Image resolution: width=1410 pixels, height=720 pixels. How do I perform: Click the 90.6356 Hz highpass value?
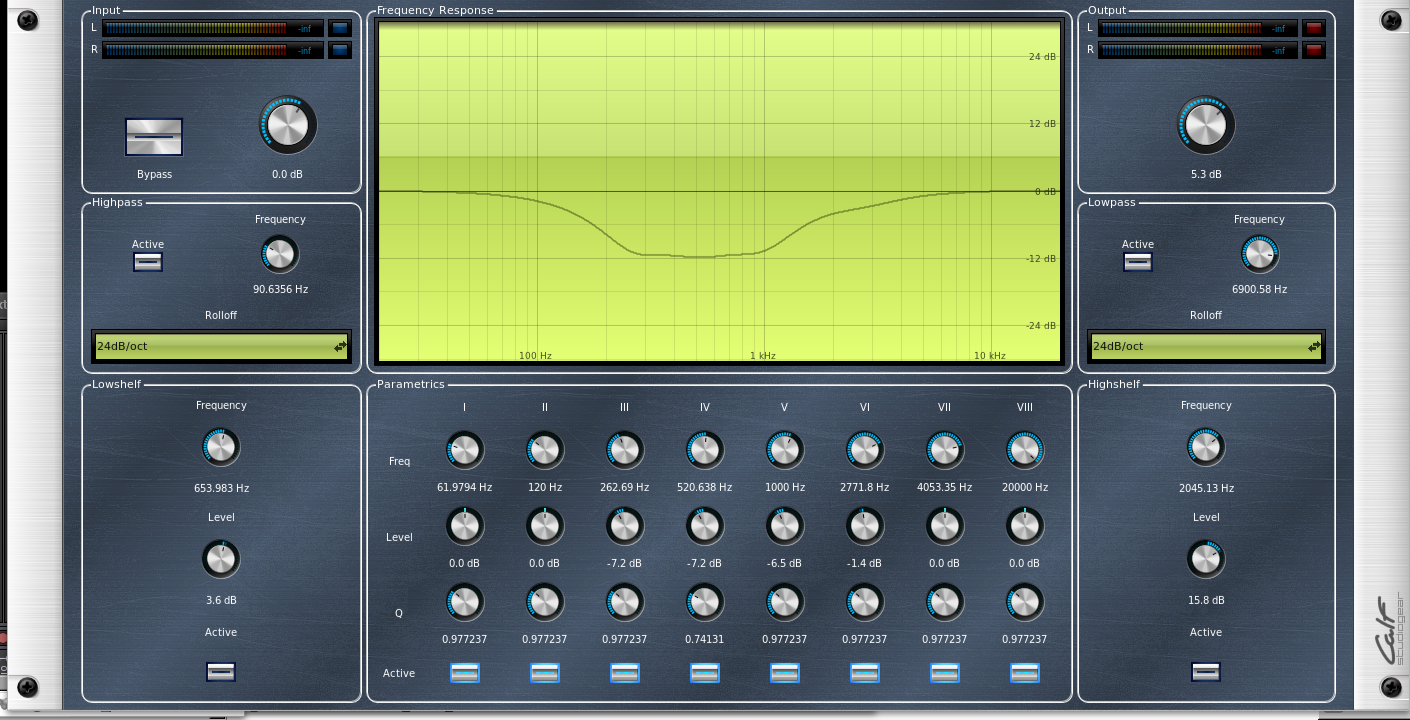point(280,290)
